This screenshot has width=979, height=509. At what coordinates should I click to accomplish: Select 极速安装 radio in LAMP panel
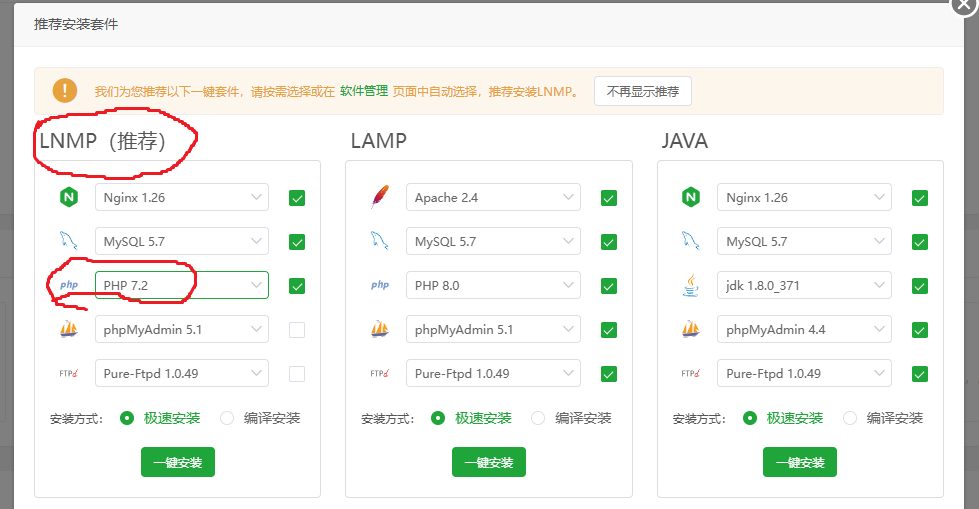pos(438,418)
